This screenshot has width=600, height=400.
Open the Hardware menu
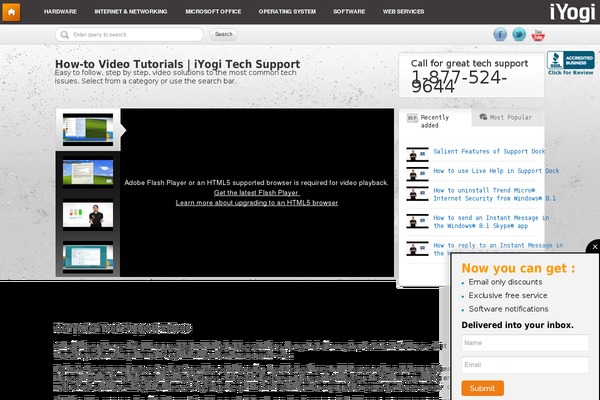pos(60,12)
